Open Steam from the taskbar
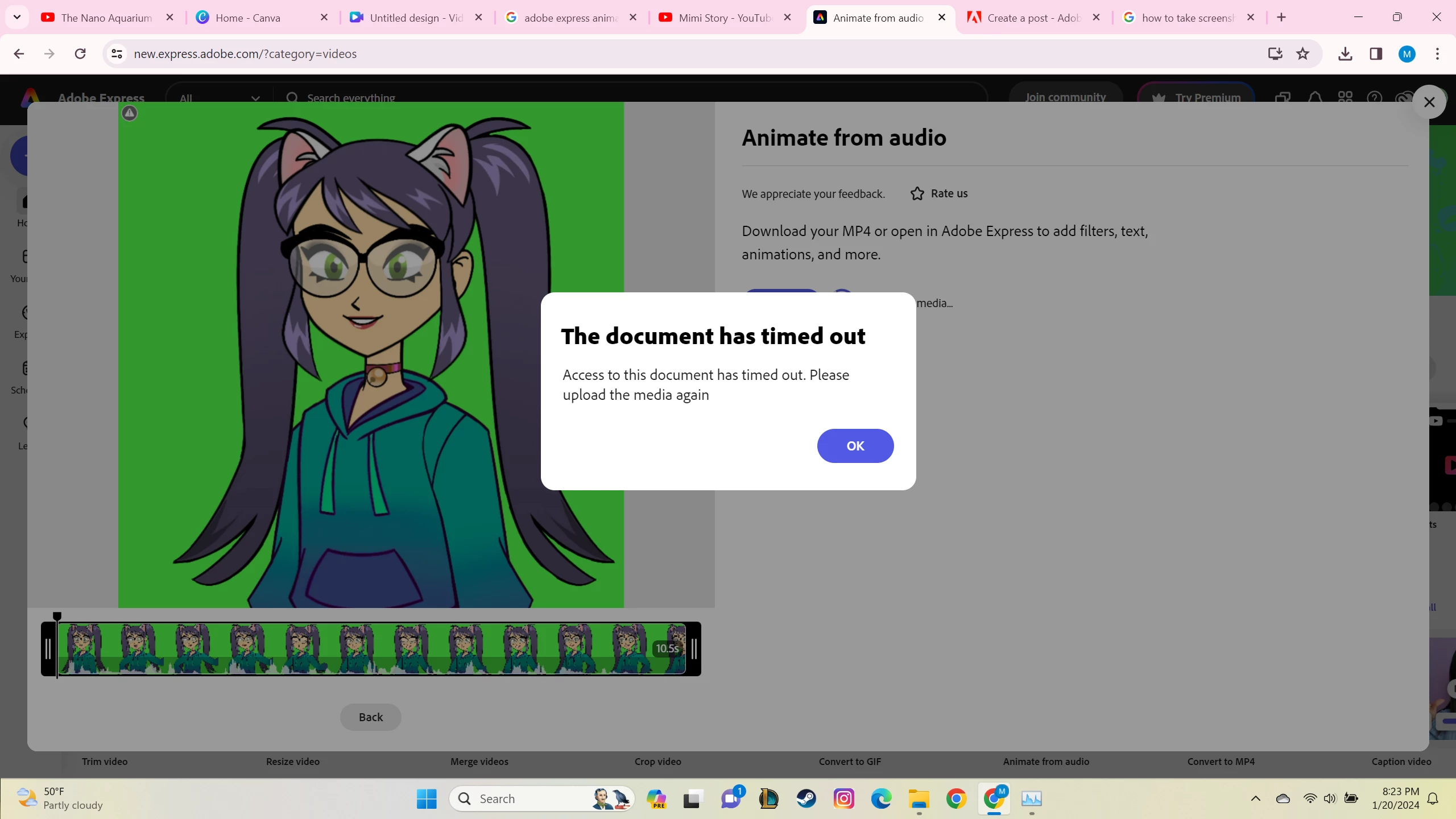Screen dimensions: 1456x819 pos(806,799)
